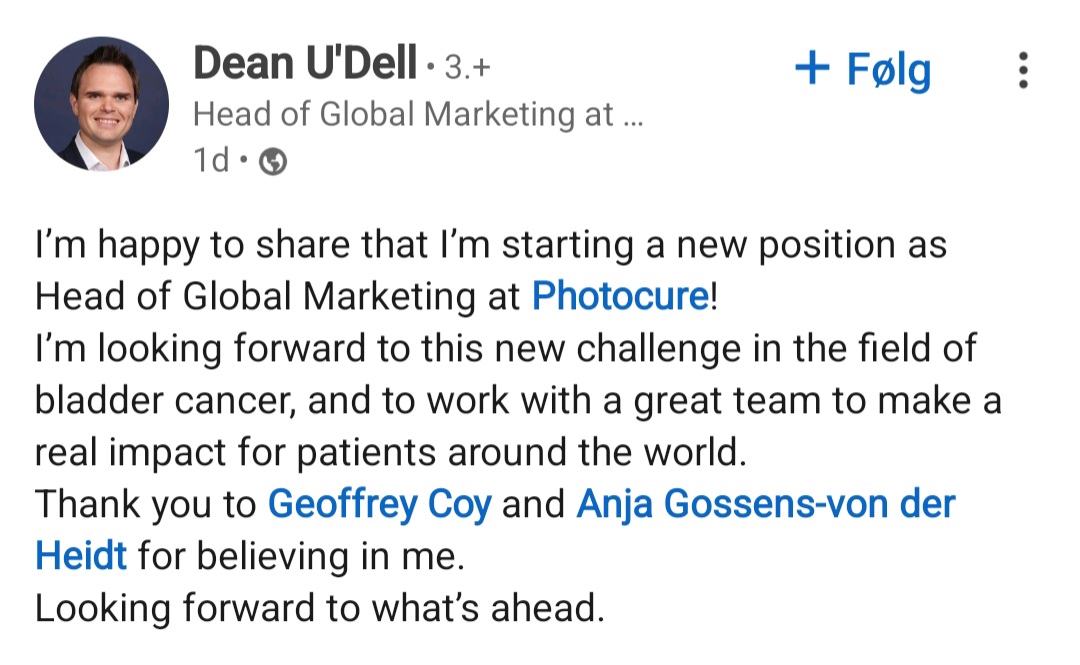Open the three-dot post options menu

coord(1023,70)
